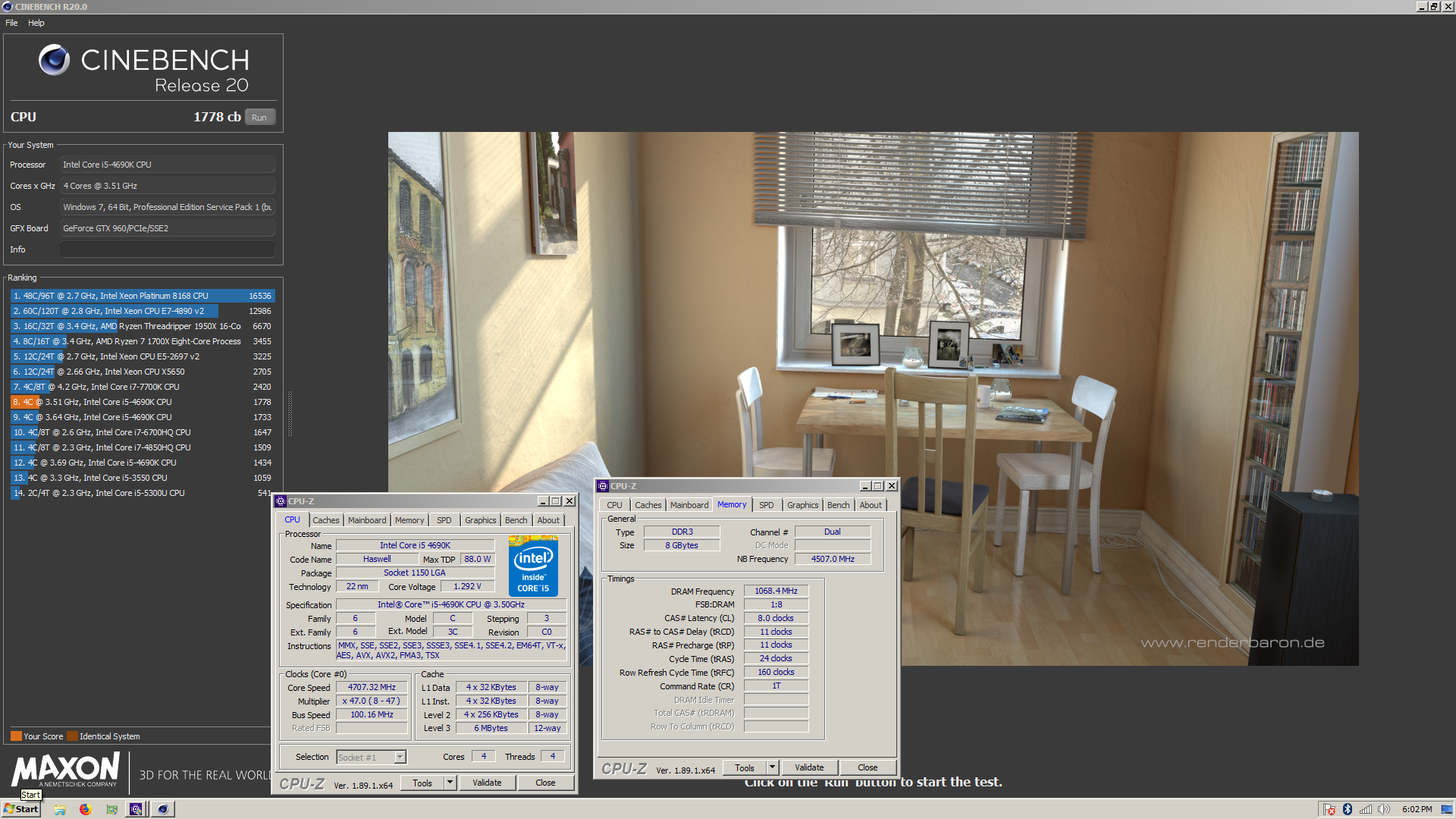
Task: Open the volume speaker tray icon
Action: click(x=1384, y=809)
